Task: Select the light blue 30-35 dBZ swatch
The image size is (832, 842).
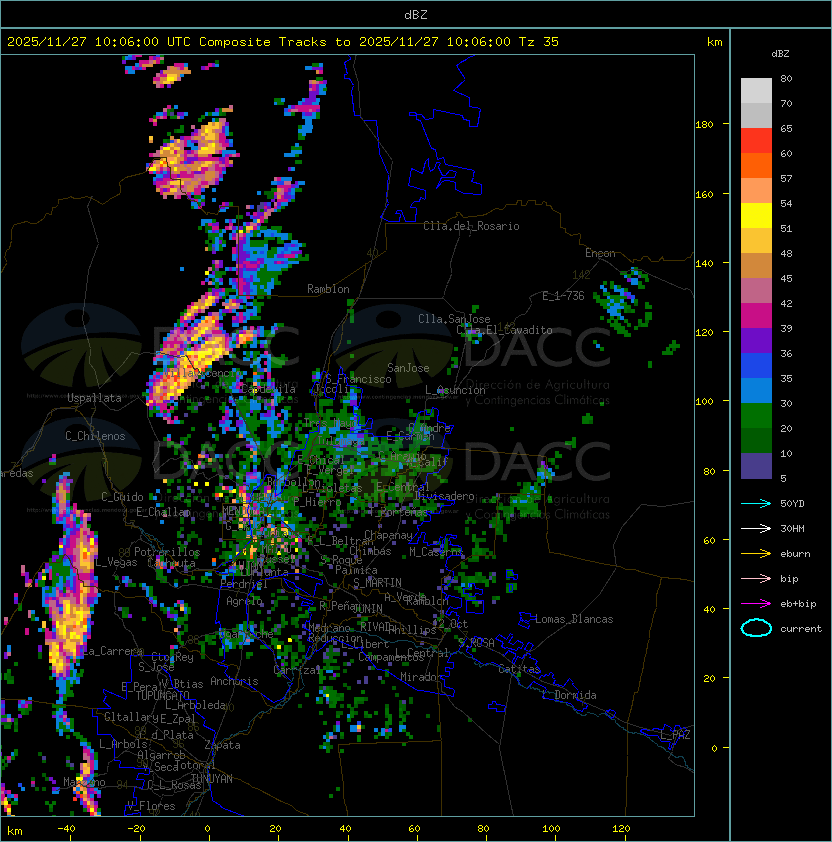Action: click(756, 390)
